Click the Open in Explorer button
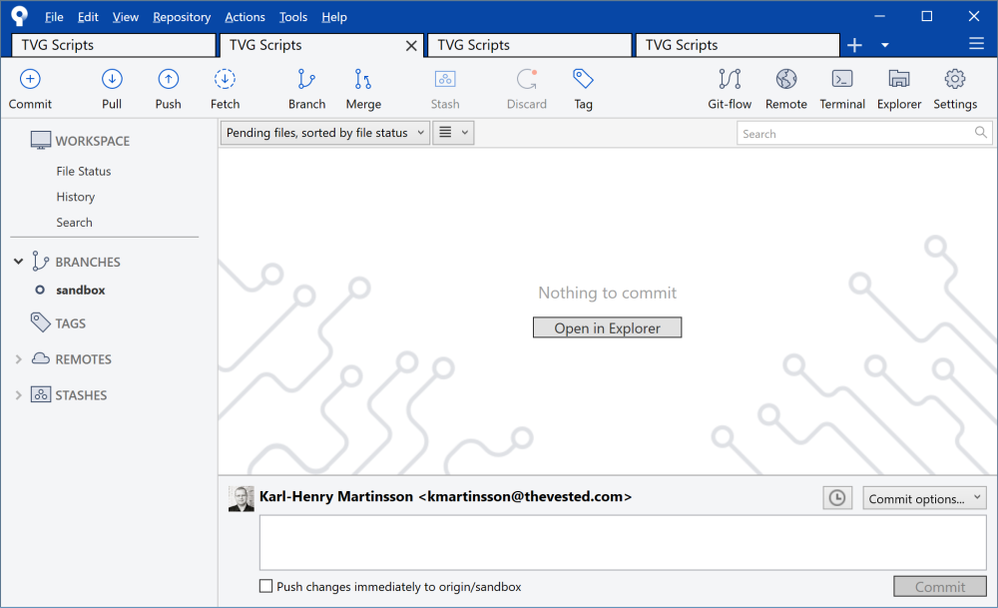Image resolution: width=998 pixels, height=608 pixels. 607,328
